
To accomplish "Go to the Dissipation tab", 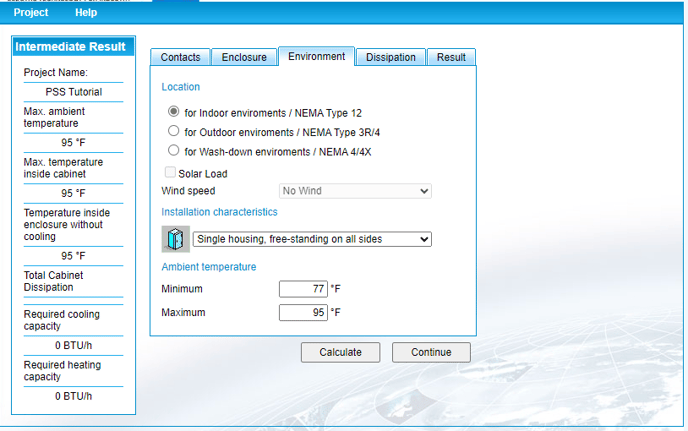I will (x=391, y=57).
